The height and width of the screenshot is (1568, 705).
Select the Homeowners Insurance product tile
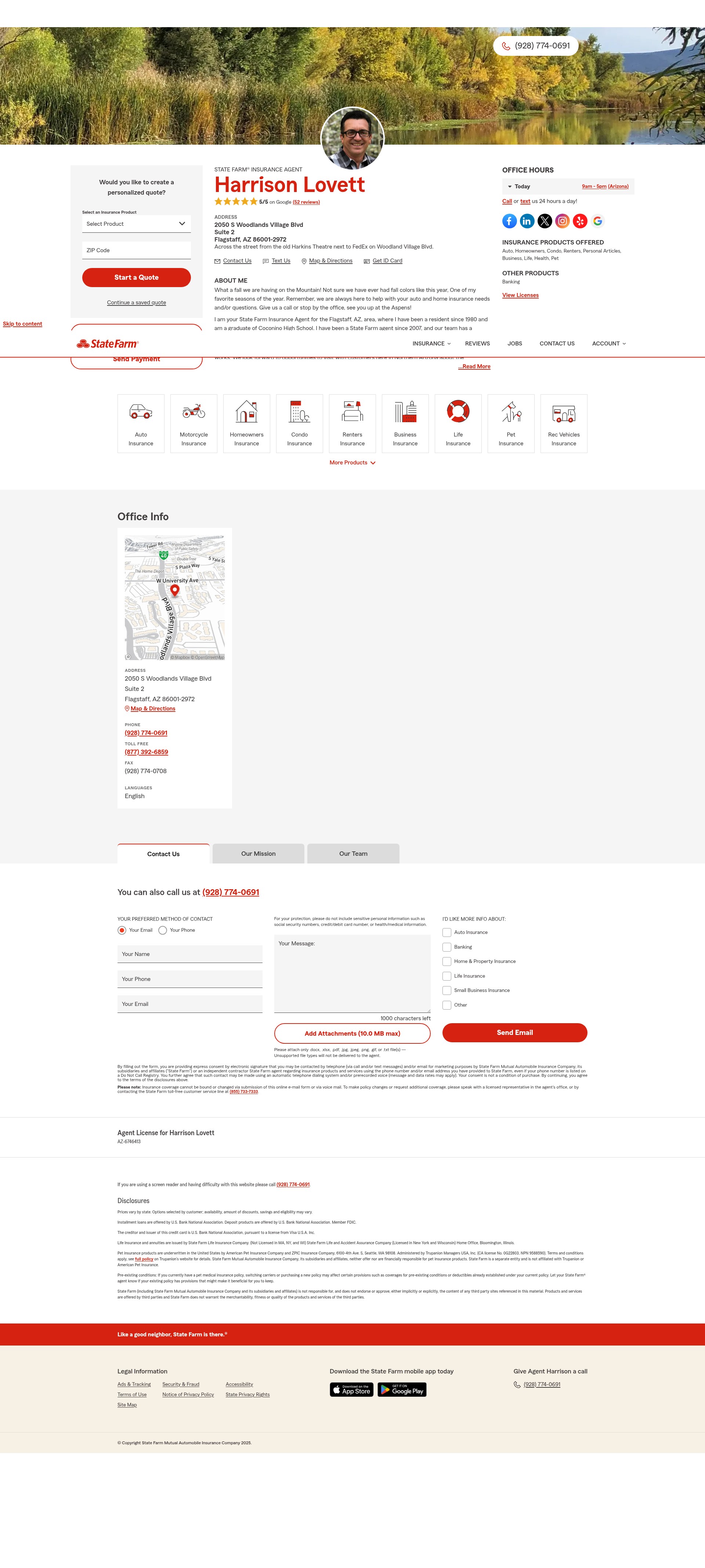pyautogui.click(x=247, y=424)
